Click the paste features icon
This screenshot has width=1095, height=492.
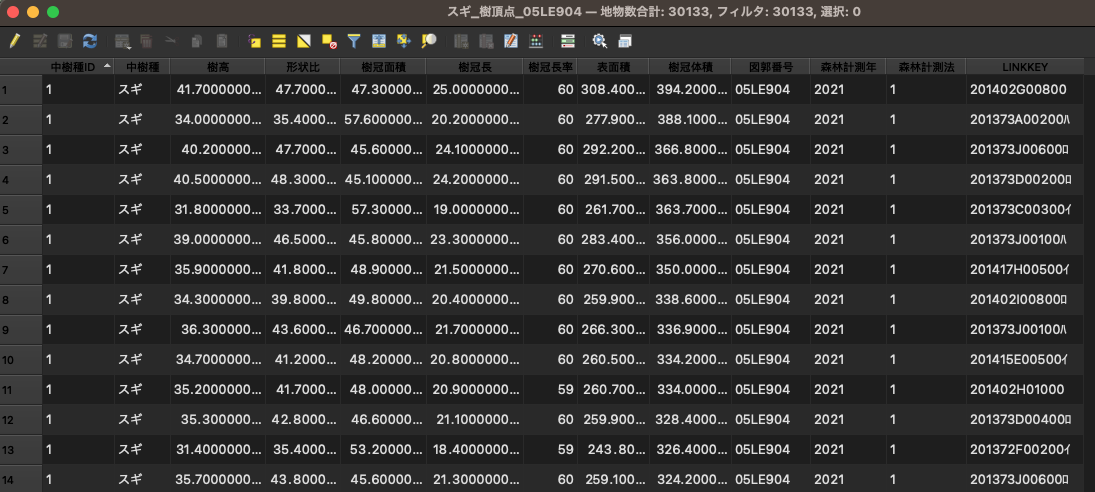click(x=221, y=41)
